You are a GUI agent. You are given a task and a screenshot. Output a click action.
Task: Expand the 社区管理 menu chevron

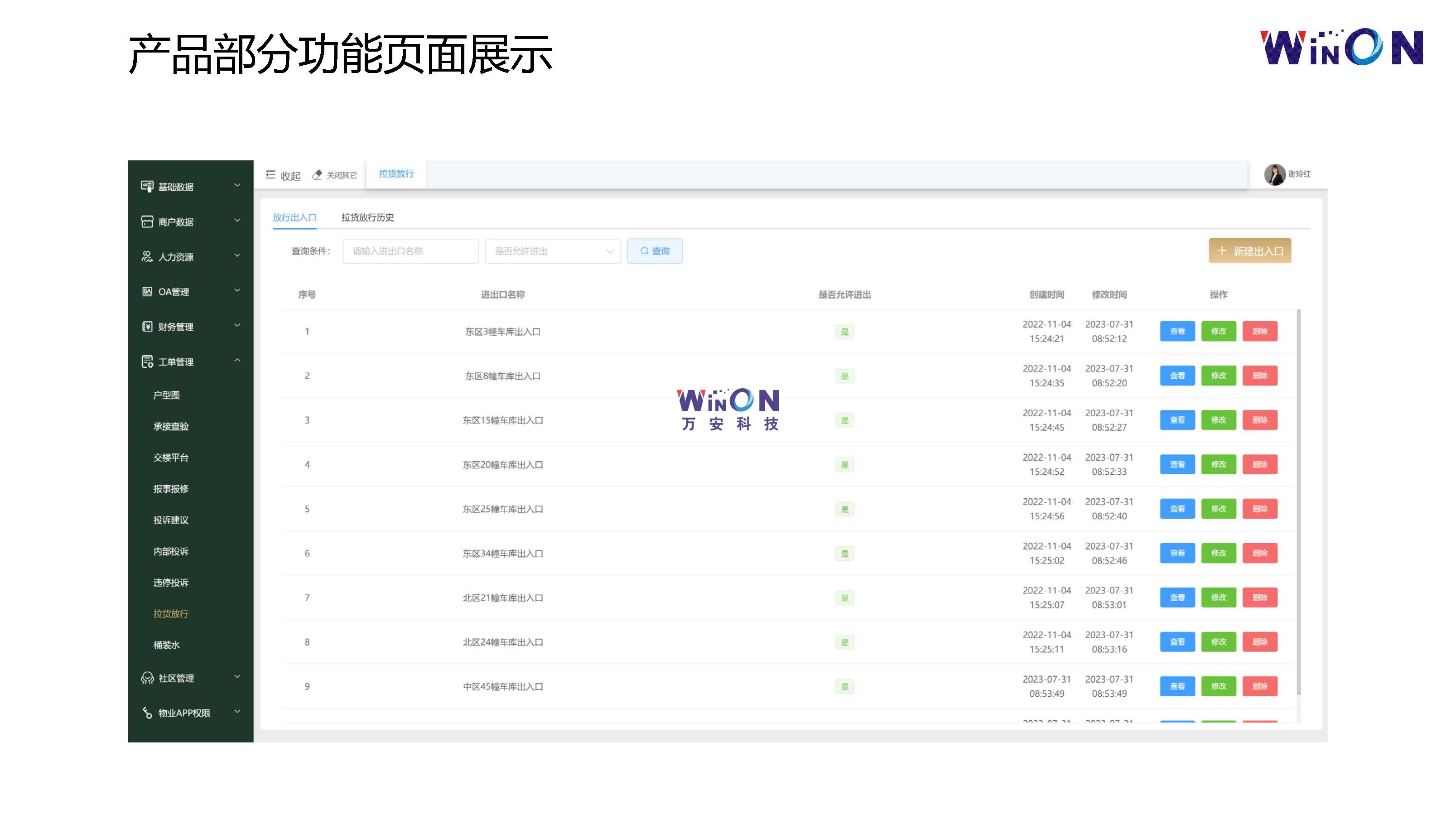237,677
